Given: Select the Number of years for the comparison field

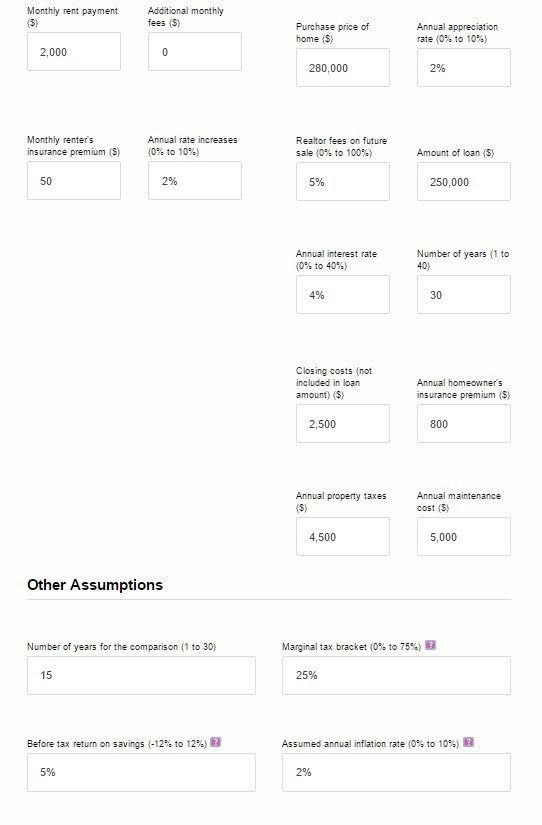Looking at the screenshot, I should click(141, 676).
